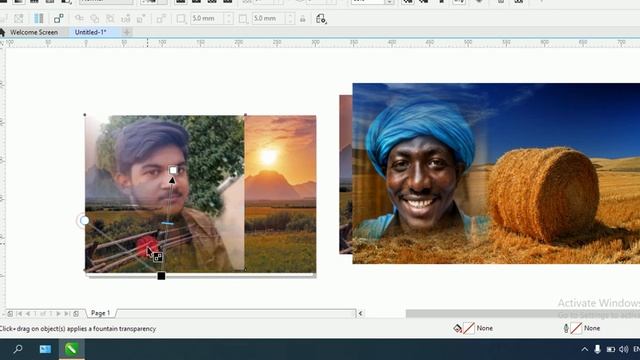Click the battery tray icon

[x=611, y=349]
